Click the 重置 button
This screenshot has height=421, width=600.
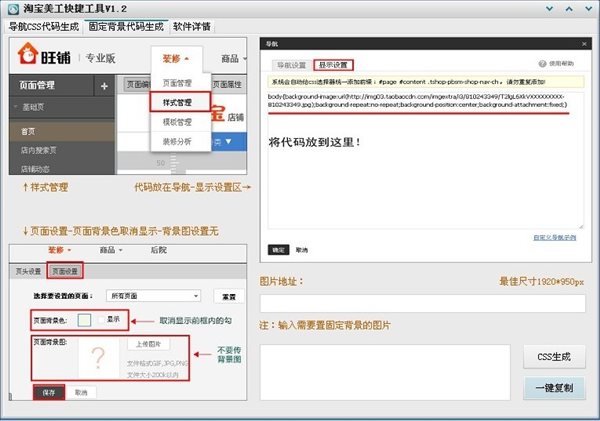coord(229,296)
